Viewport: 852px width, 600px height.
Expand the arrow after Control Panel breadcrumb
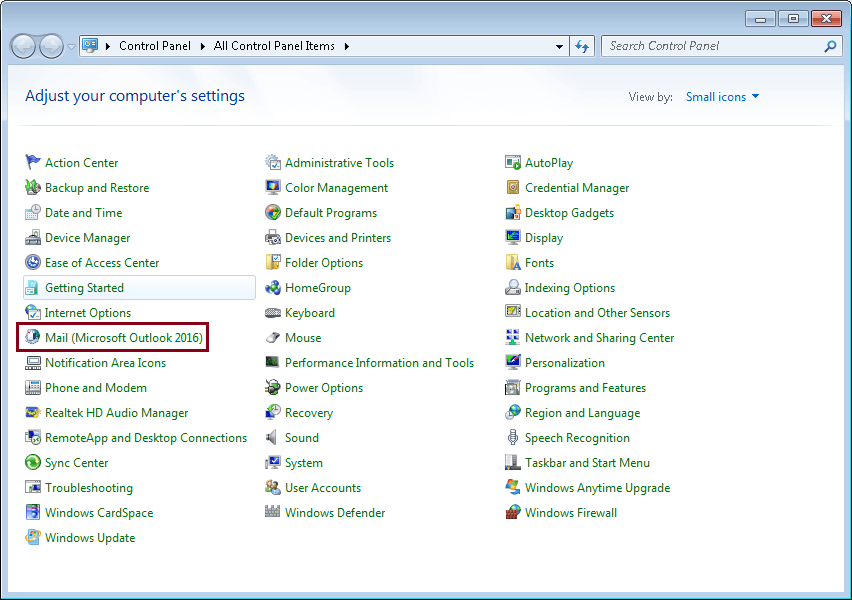tap(203, 46)
